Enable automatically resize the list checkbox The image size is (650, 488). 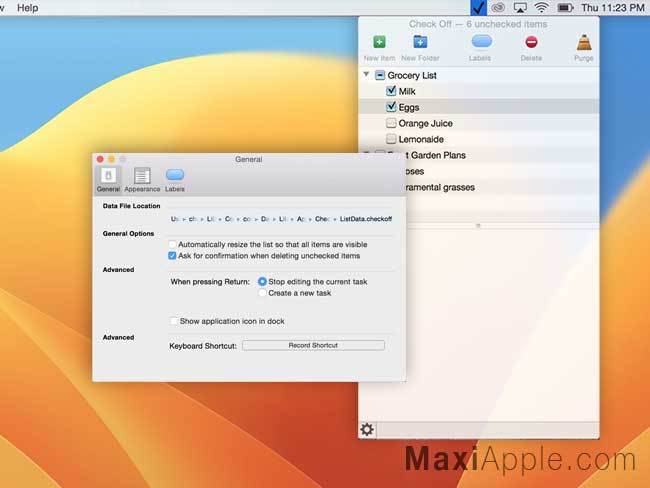click(x=172, y=244)
